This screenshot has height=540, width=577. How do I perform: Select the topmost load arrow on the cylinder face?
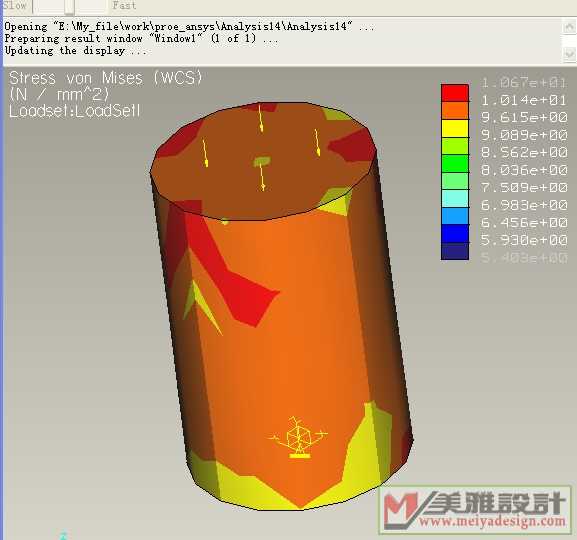point(261,118)
